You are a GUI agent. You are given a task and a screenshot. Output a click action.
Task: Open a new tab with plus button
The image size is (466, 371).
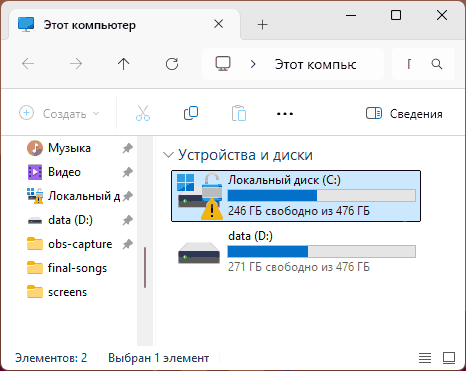point(263,25)
